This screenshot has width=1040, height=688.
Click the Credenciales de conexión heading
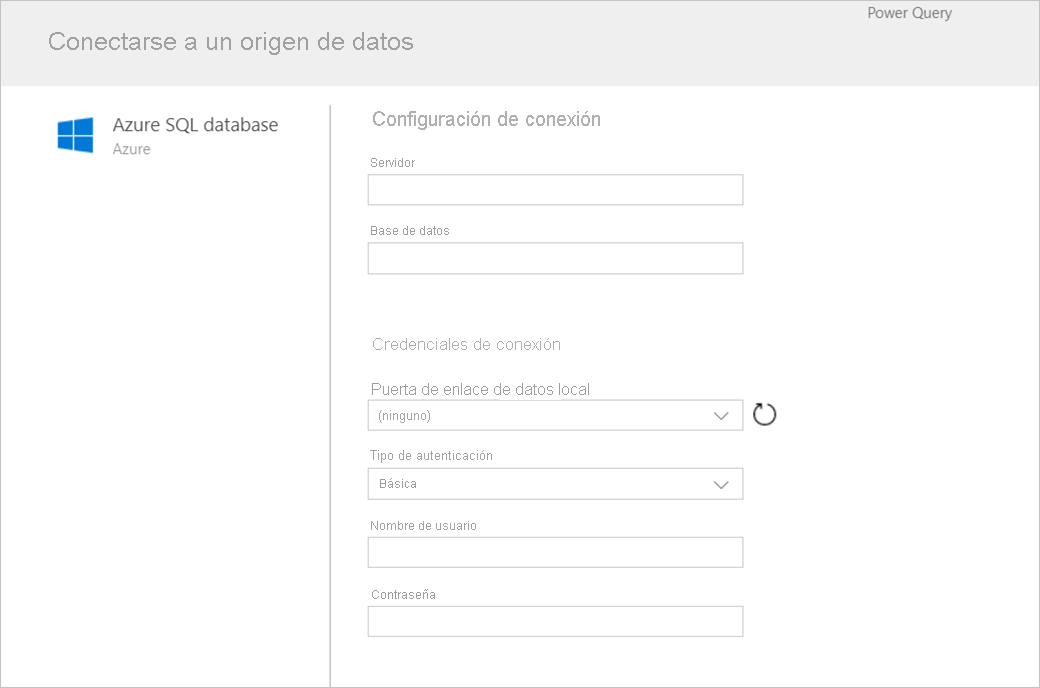(466, 344)
